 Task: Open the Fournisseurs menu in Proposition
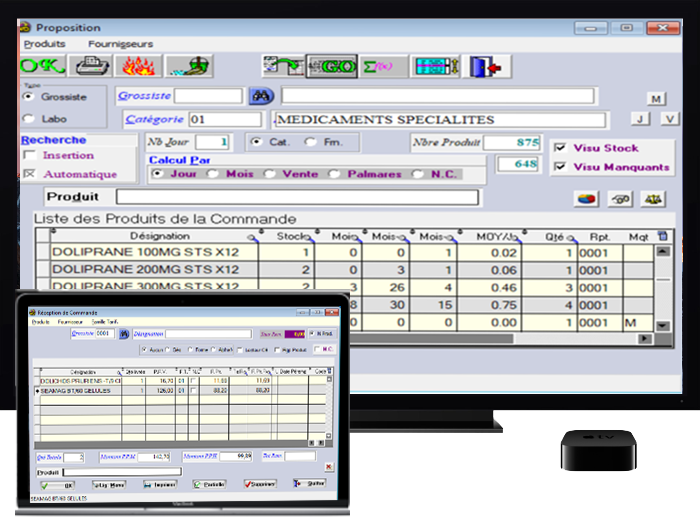(121, 44)
